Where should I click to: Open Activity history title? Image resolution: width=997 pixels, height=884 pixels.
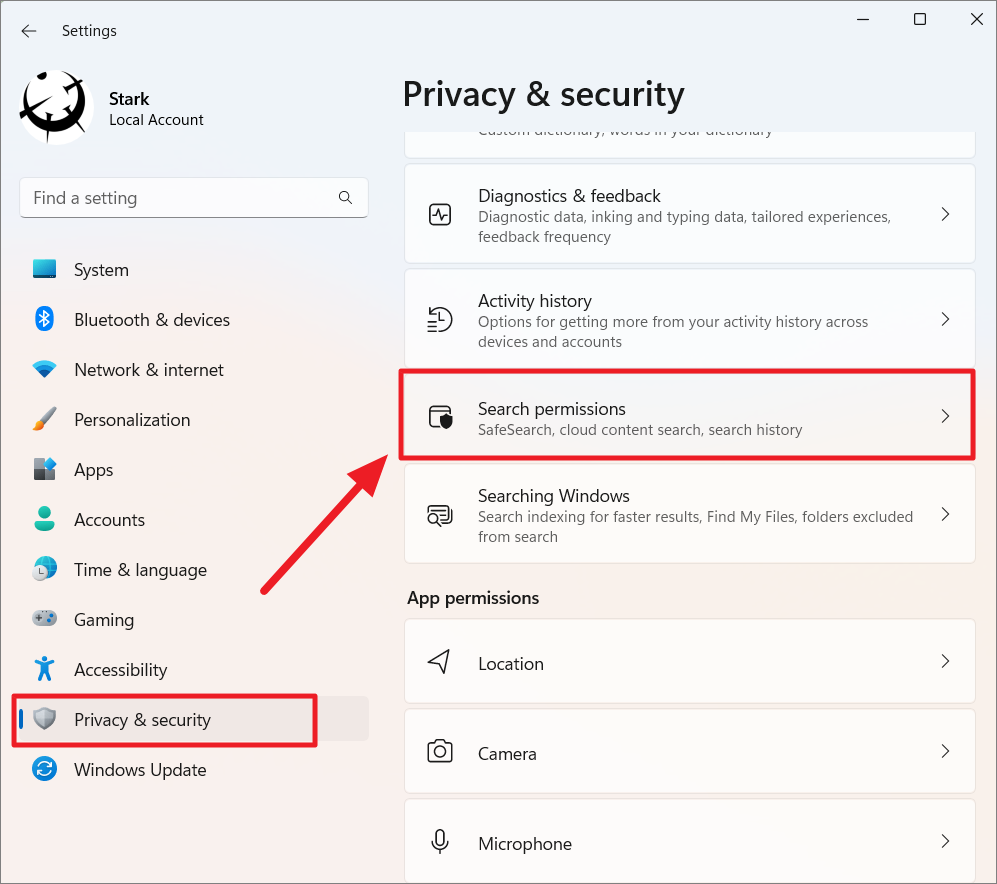[535, 301]
